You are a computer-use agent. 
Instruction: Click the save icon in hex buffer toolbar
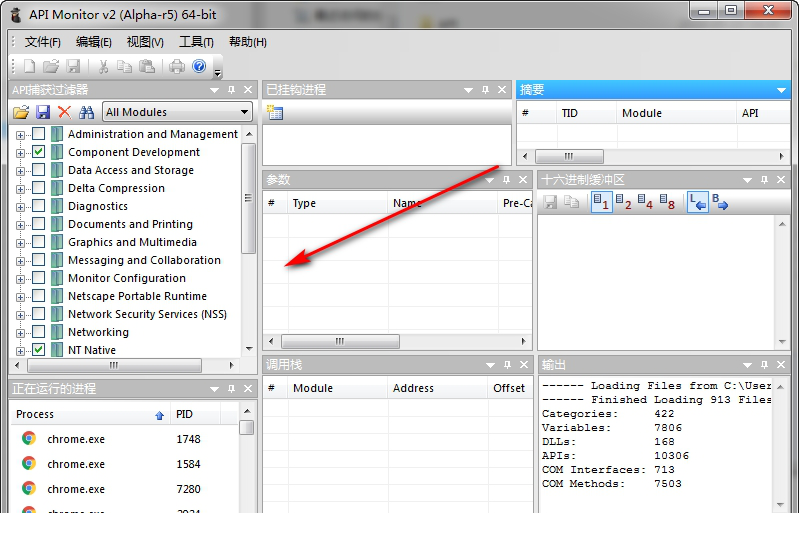click(x=550, y=202)
